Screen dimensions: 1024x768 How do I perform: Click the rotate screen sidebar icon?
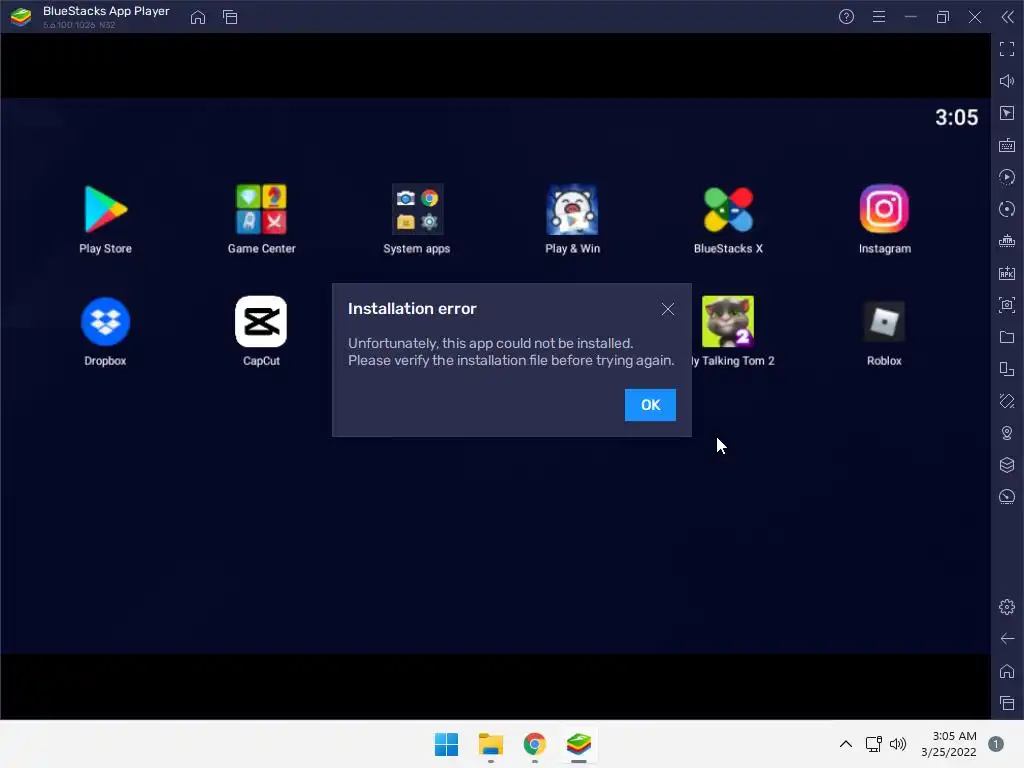(x=1007, y=209)
